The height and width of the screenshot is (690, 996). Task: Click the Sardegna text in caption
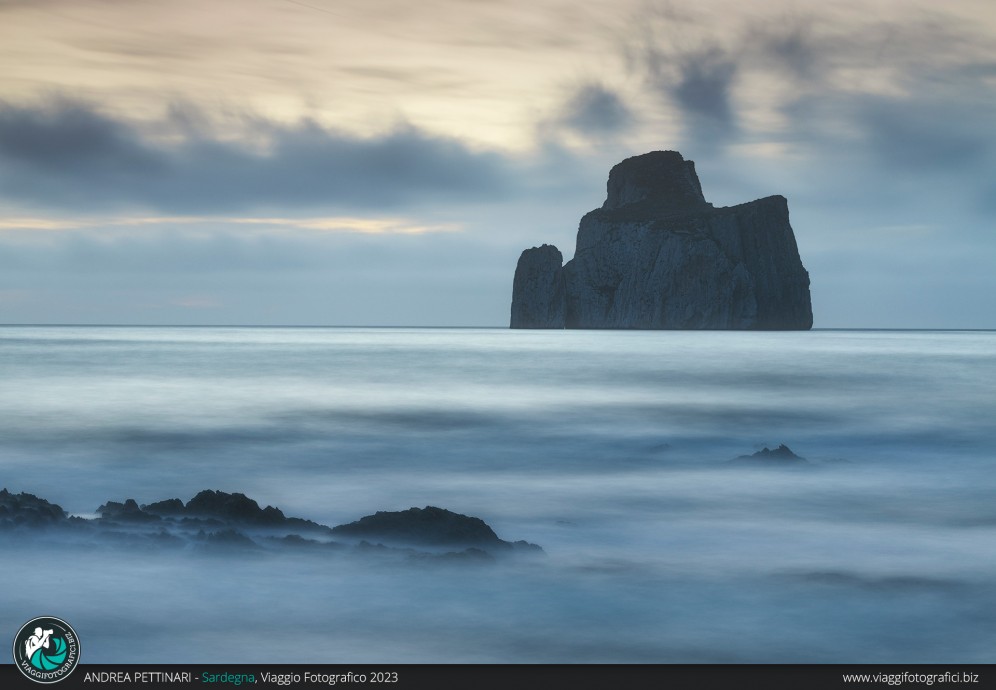(228, 677)
